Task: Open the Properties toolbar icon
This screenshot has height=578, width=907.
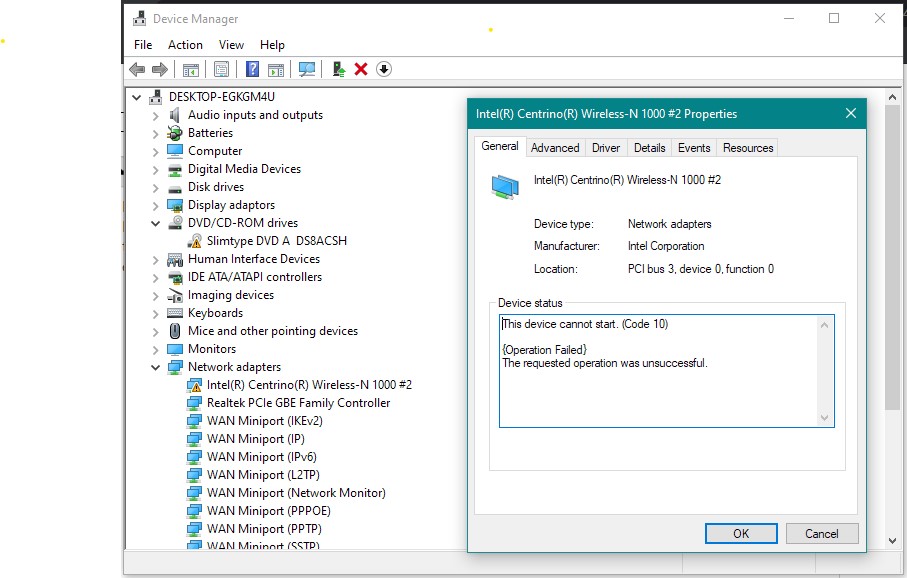Action: 221,69
